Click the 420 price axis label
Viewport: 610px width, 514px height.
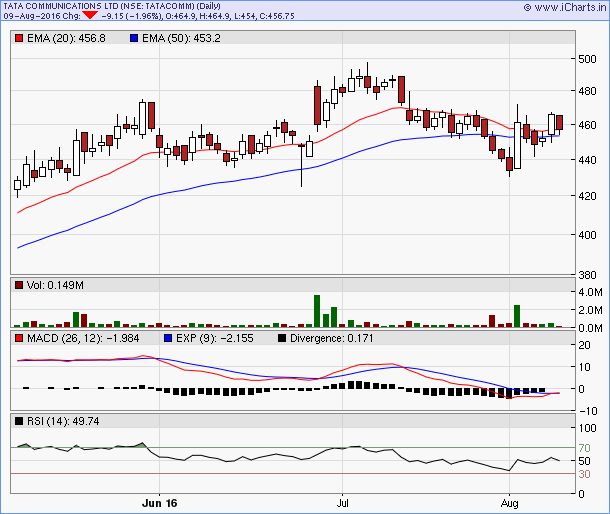pos(587,196)
